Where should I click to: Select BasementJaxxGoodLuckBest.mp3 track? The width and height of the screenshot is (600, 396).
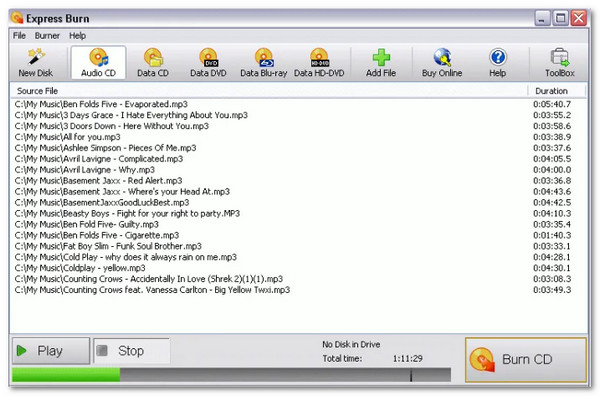(x=102, y=202)
